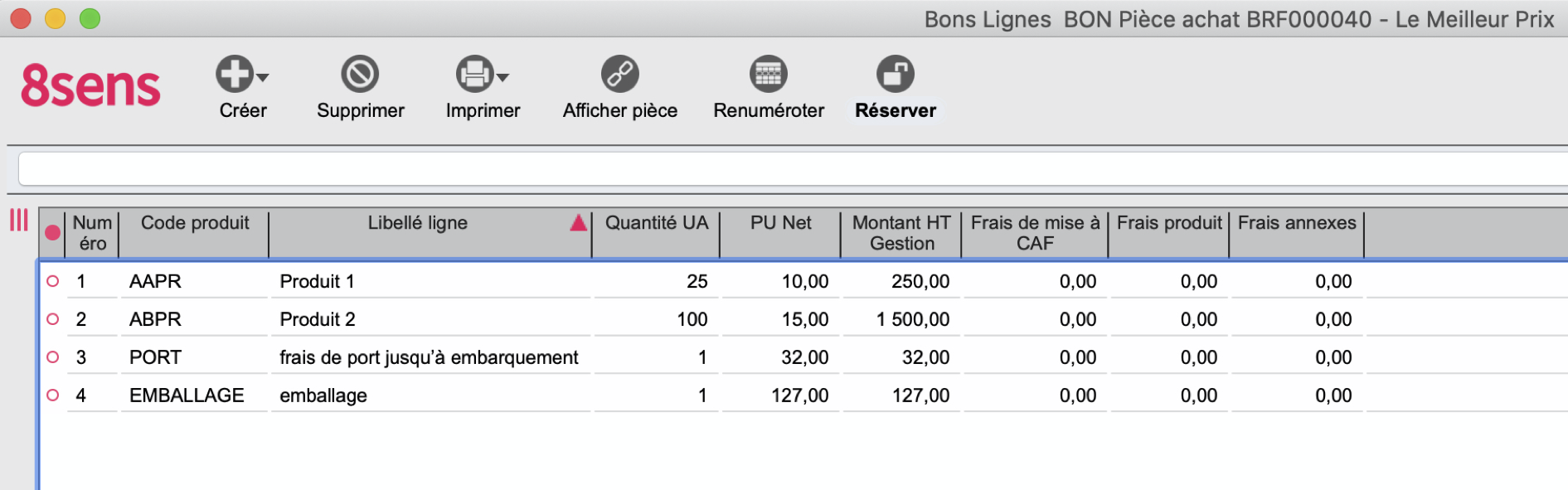Click the Imprimer printer icon
1568x490 pixels.
(475, 74)
